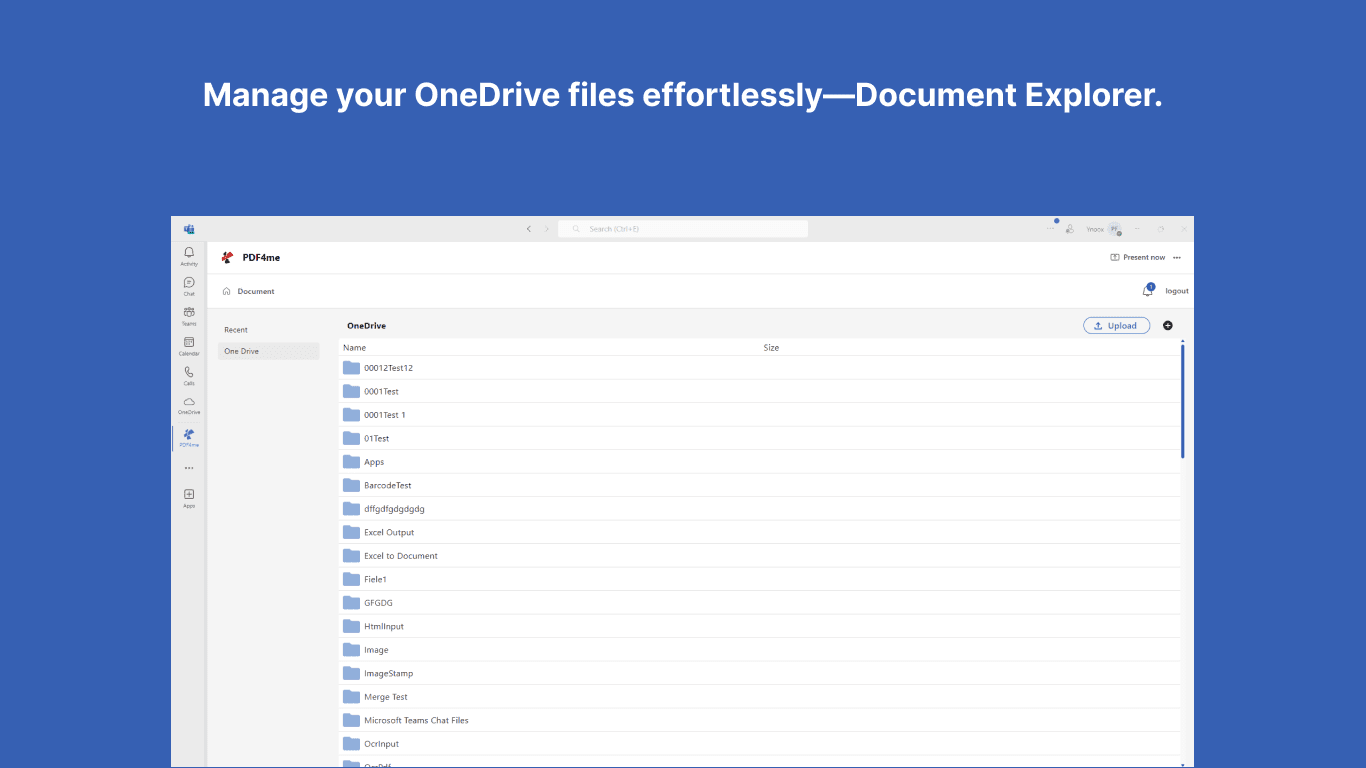The image size is (1366, 768).
Task: Click the Upload button
Action: [x=1117, y=325]
